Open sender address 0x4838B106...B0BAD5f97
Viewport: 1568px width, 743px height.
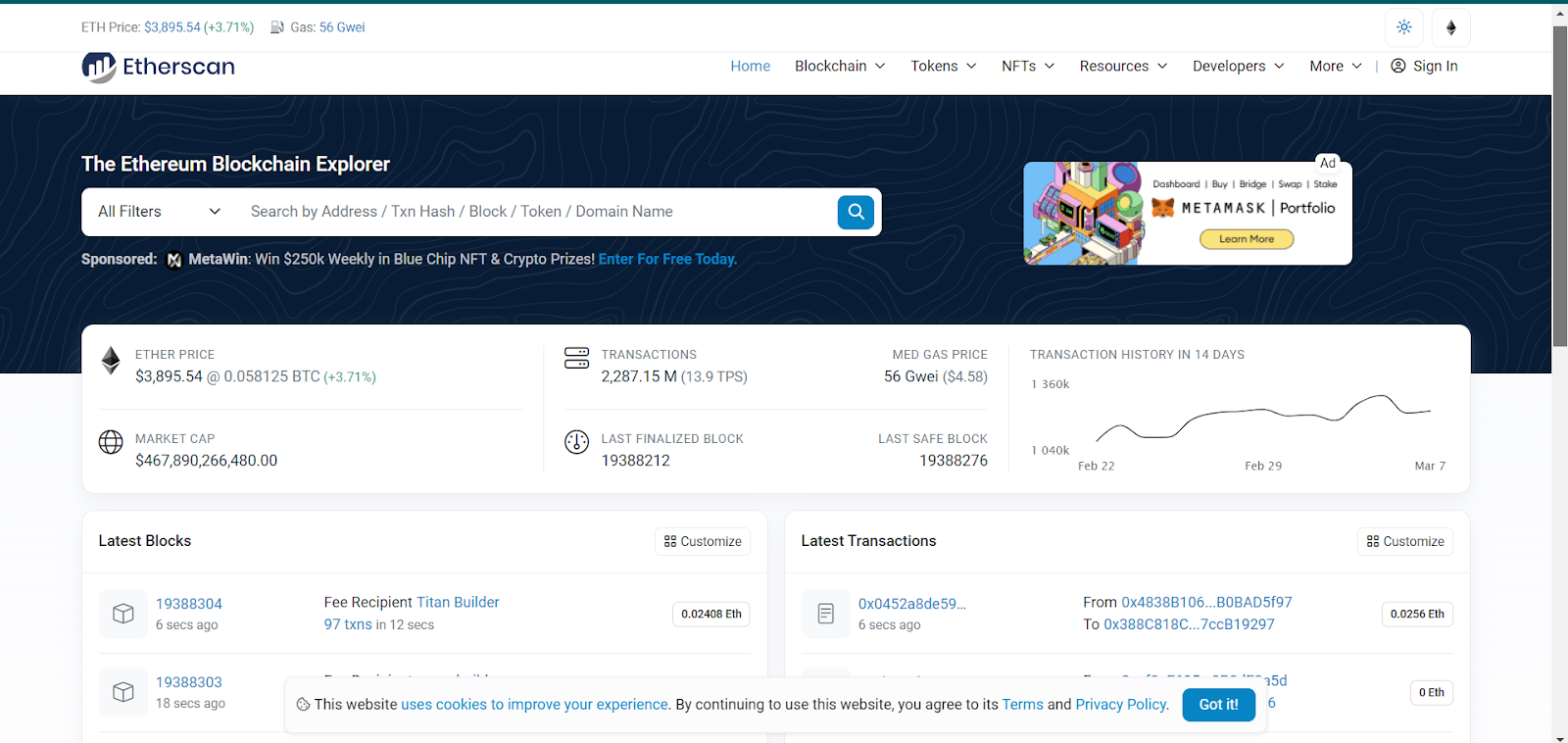(x=1206, y=602)
